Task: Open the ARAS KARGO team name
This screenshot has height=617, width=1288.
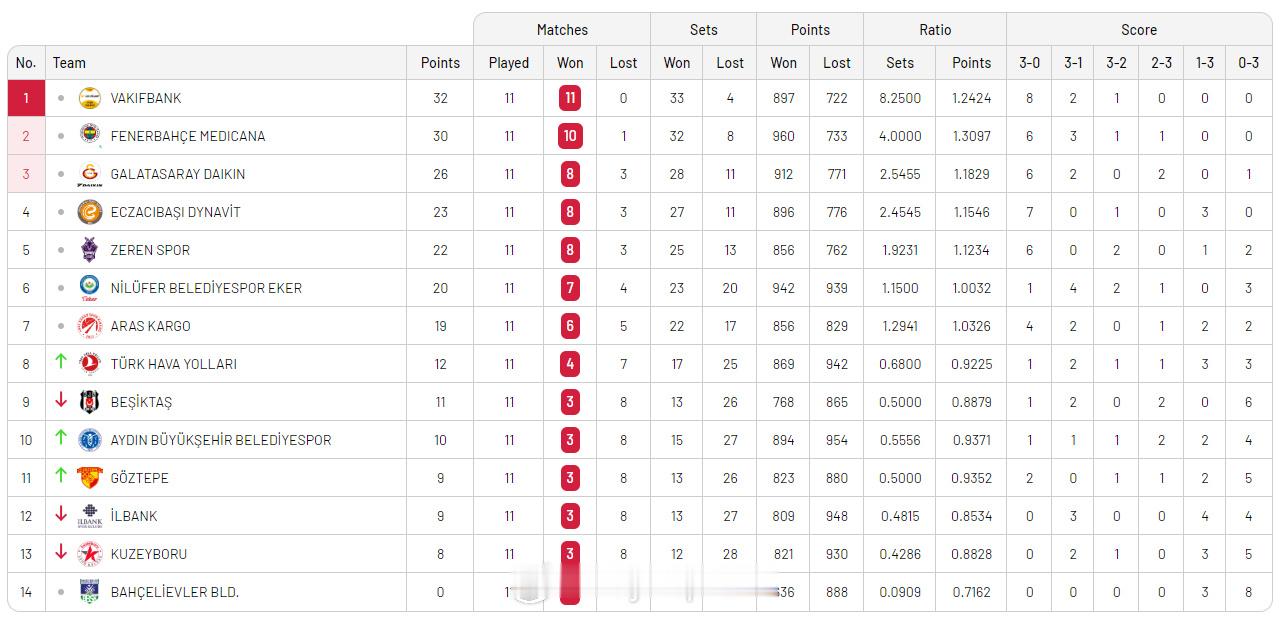Action: coord(150,326)
